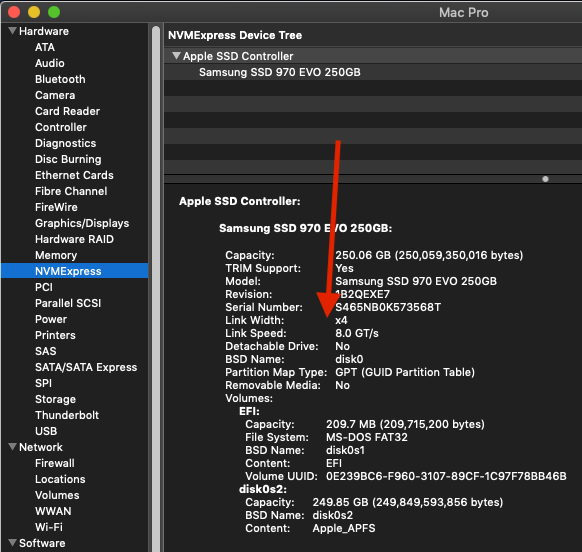Click the serial number S465NB0K573568T
Screen dimensions: 582x552
[388, 307]
